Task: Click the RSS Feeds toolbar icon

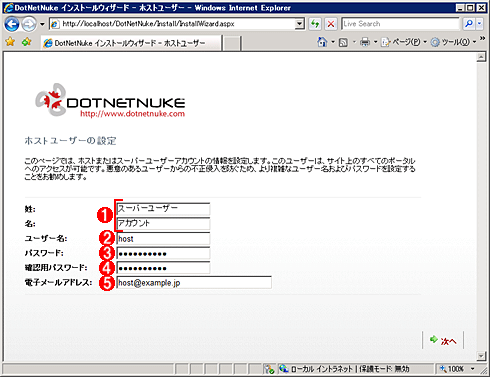Action: [343, 42]
